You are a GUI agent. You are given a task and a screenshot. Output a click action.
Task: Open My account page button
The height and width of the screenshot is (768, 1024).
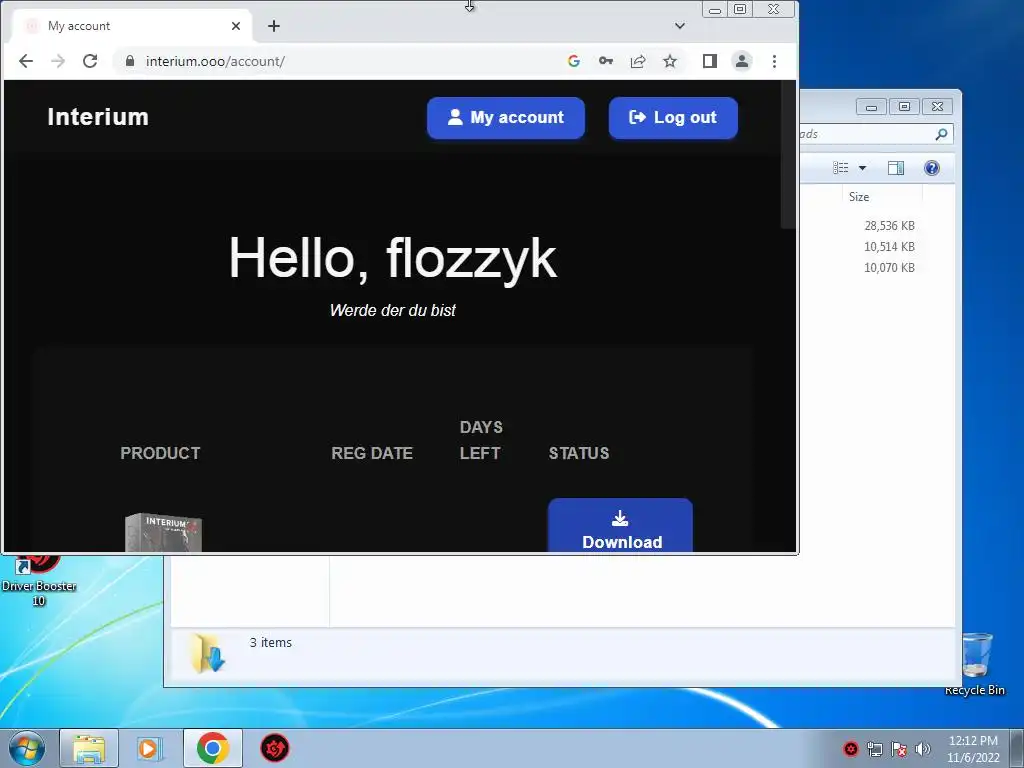point(505,118)
